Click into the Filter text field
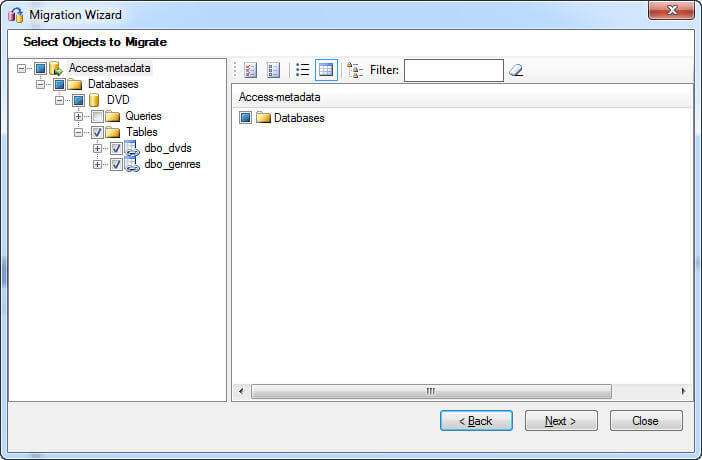The height and width of the screenshot is (460, 702). click(x=454, y=70)
